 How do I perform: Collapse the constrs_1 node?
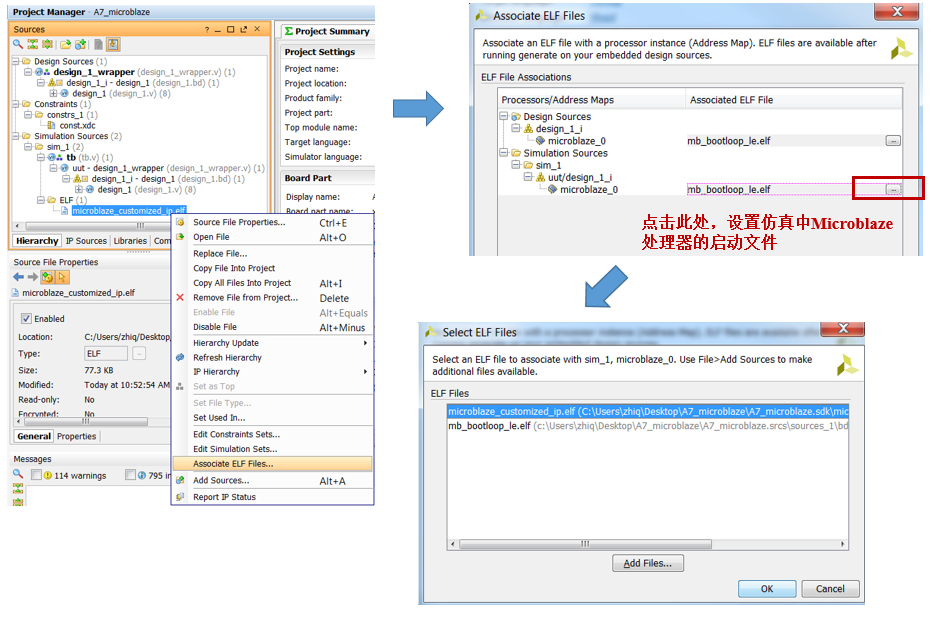tap(28, 115)
